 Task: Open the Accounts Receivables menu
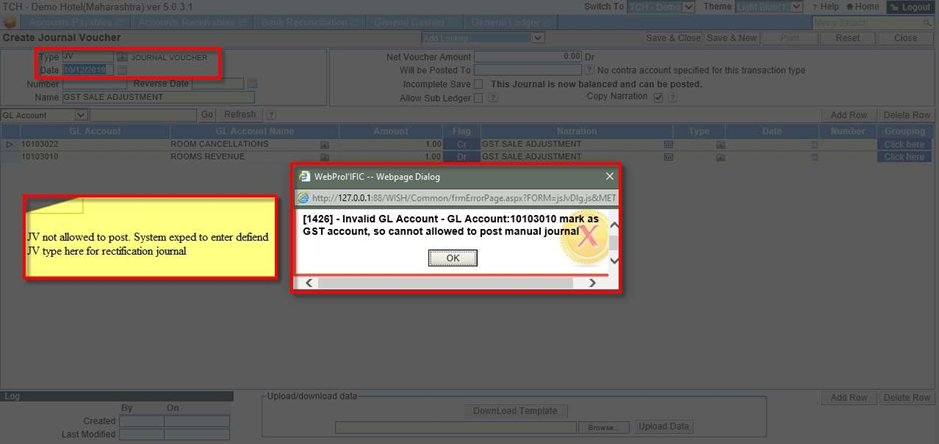pos(192,22)
